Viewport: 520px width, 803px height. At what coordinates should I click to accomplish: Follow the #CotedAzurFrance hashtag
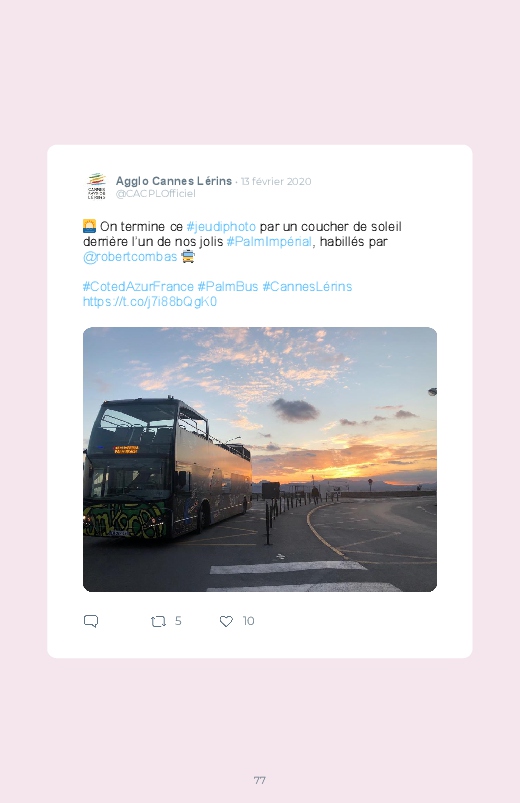click(x=138, y=286)
